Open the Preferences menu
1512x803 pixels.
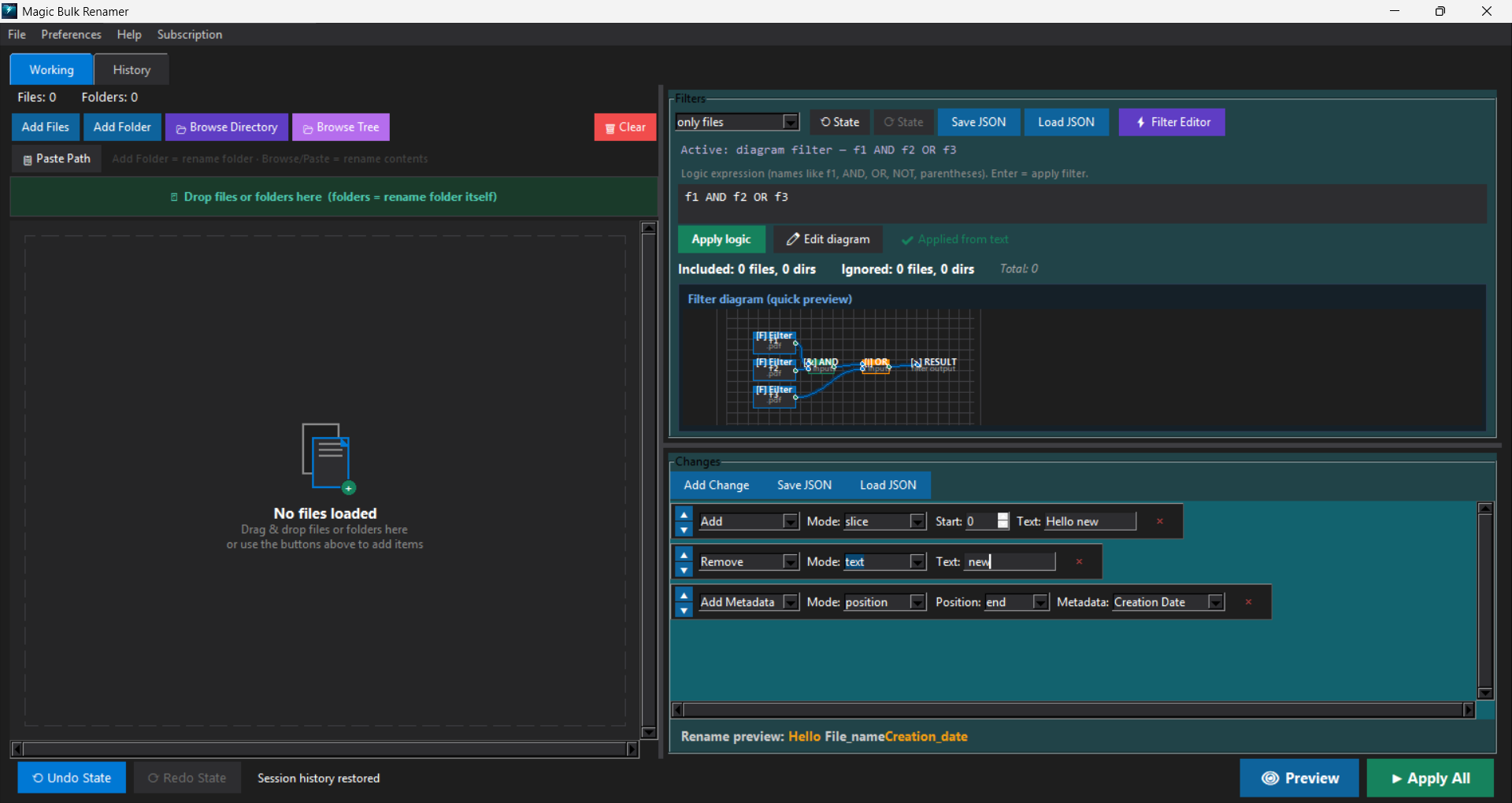pos(71,35)
